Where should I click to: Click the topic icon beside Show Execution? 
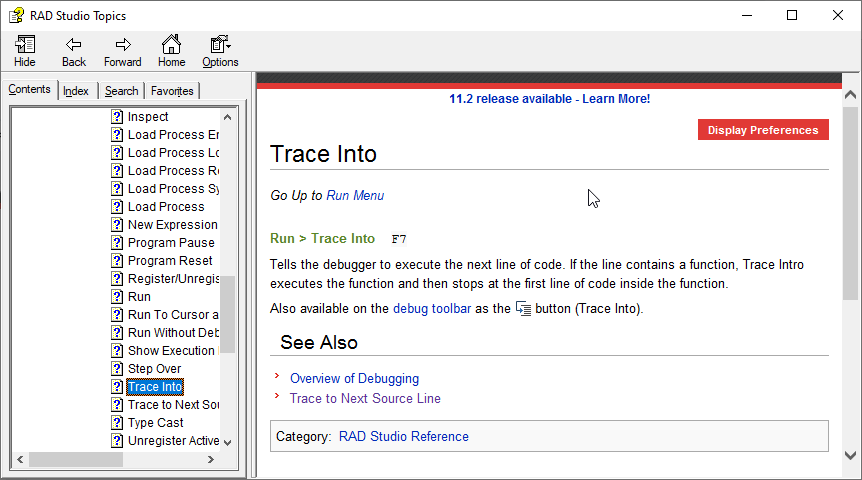click(117, 351)
